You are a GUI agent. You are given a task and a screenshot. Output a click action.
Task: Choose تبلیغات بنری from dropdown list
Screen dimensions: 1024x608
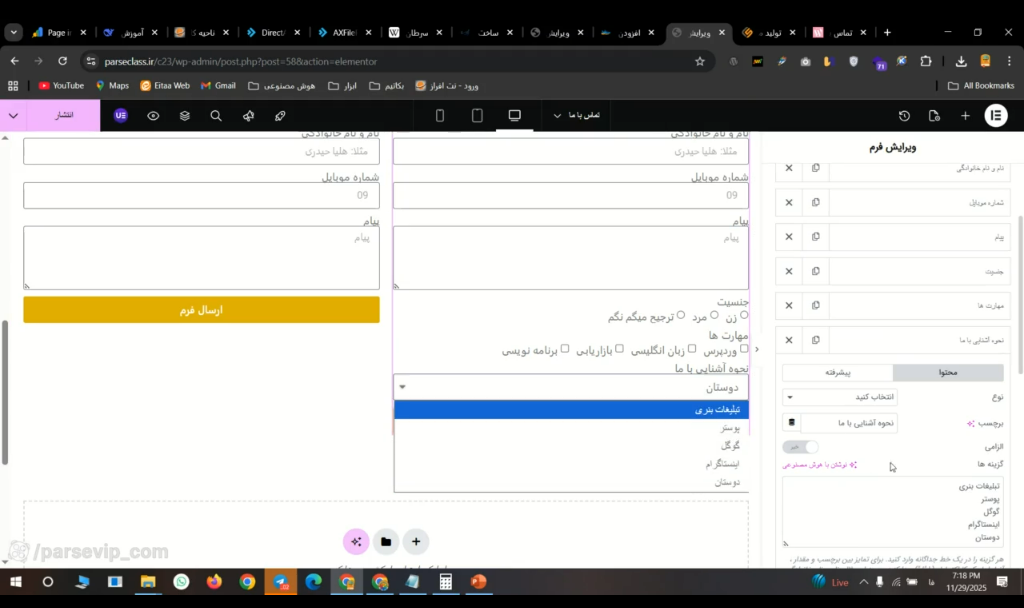tap(571, 409)
